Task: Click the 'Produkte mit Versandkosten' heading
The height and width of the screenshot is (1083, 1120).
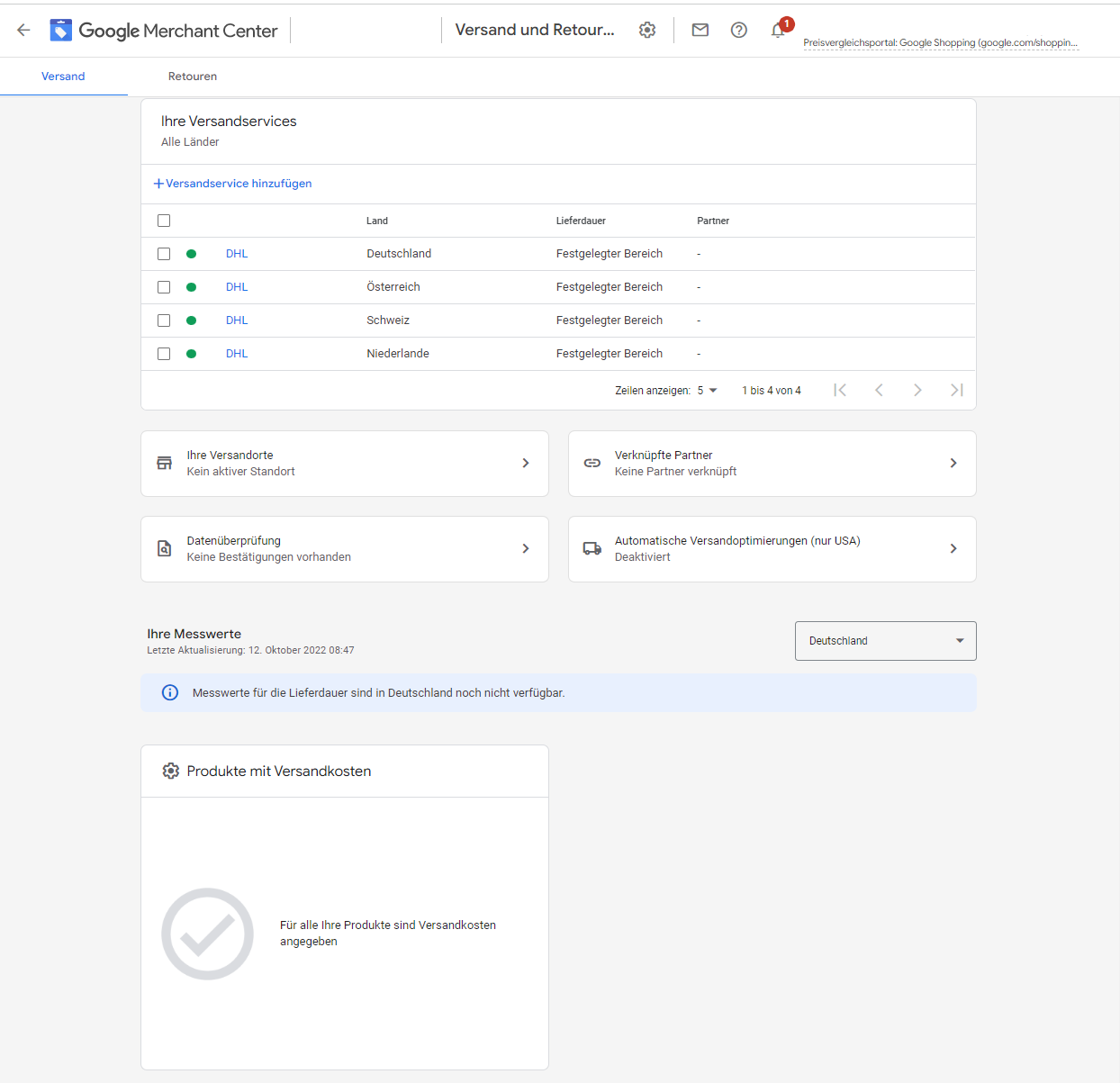Action: tap(279, 771)
